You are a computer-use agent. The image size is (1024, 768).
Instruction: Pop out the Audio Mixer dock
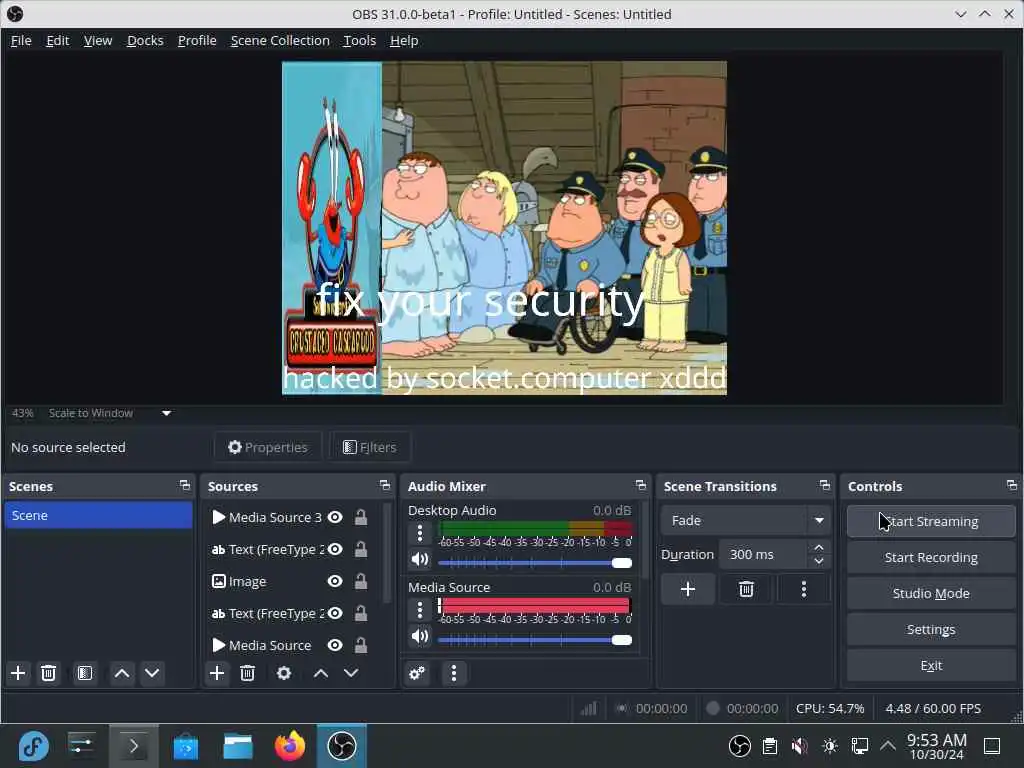pyautogui.click(x=641, y=486)
